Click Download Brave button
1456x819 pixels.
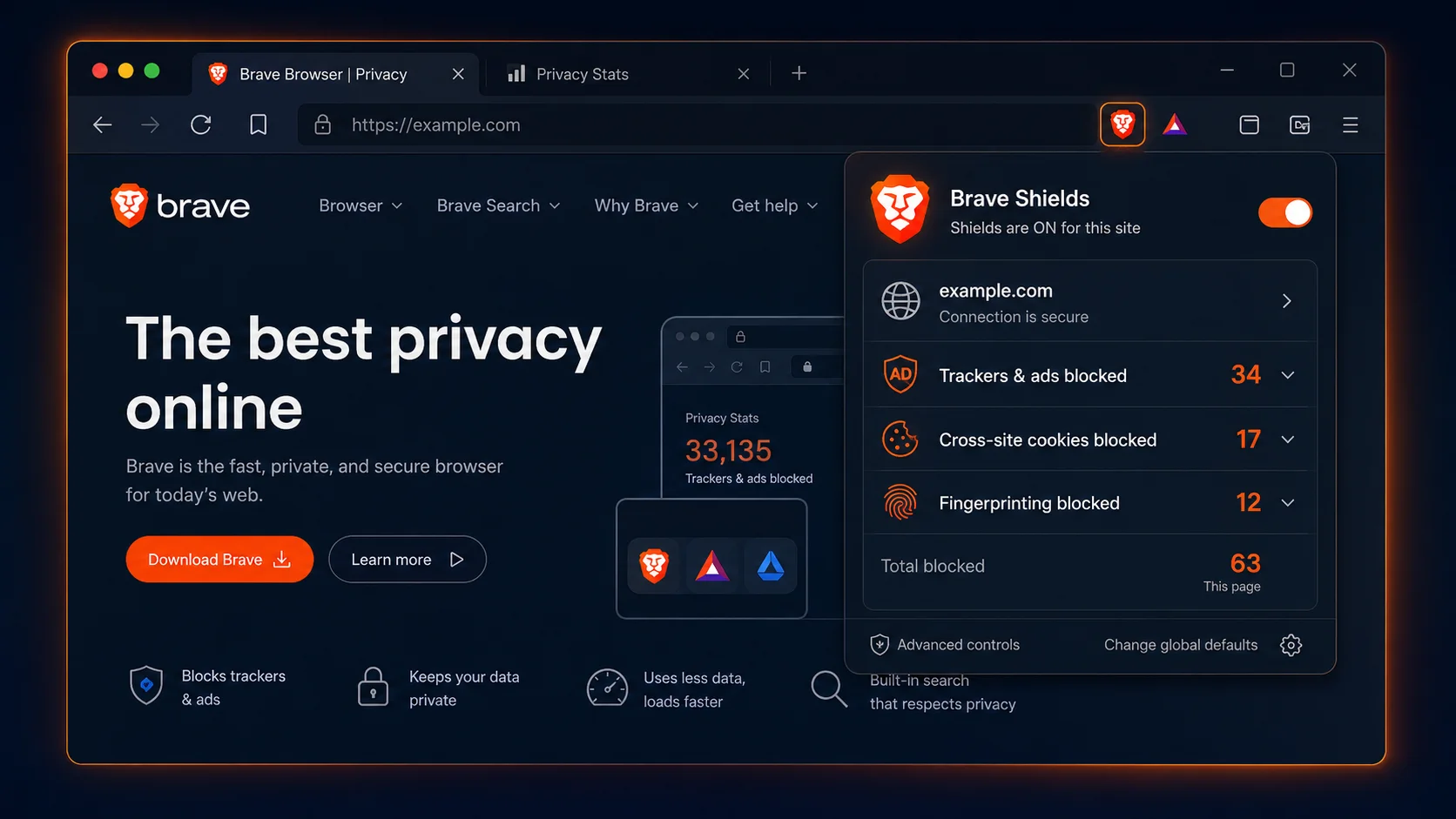(x=219, y=559)
